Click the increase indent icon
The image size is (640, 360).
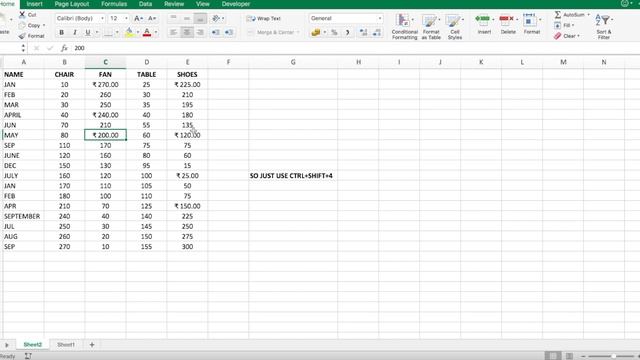click(x=229, y=32)
